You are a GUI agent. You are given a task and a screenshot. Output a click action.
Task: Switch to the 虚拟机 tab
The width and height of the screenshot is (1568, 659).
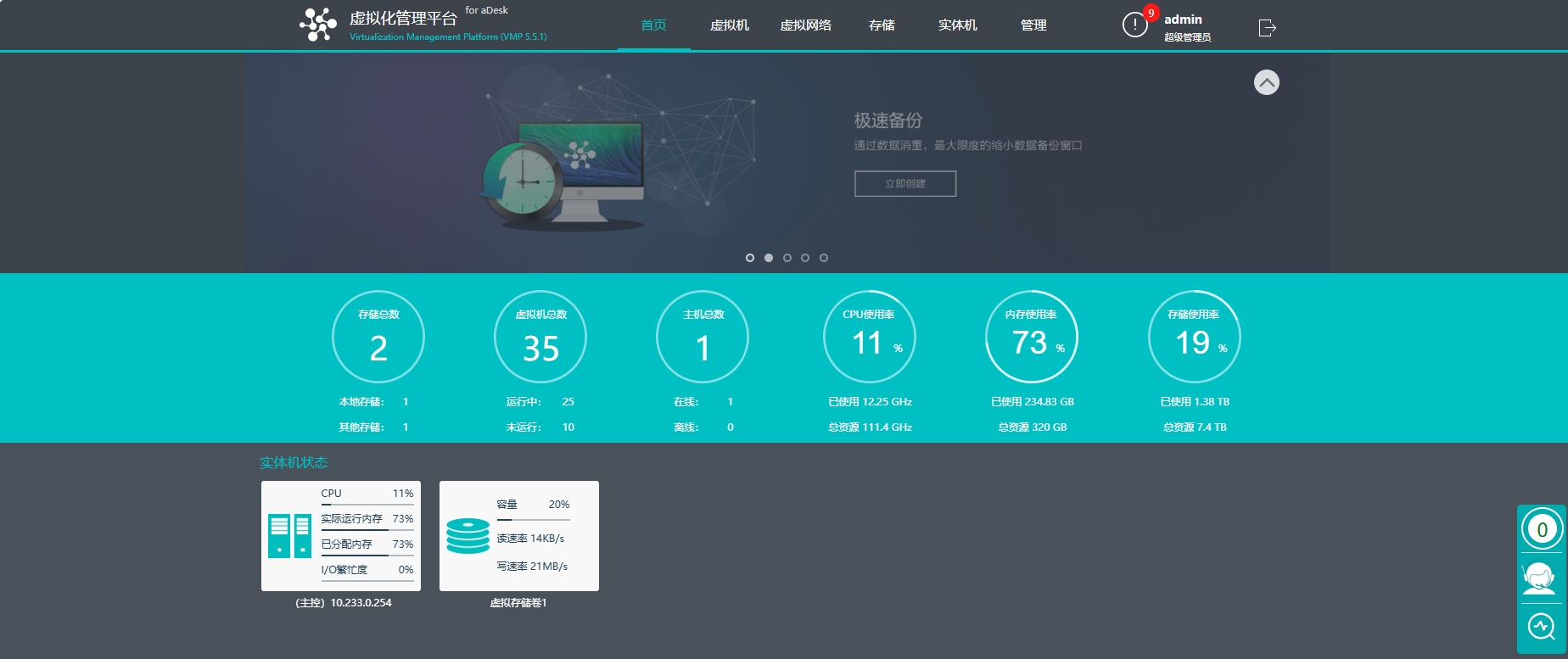pyautogui.click(x=729, y=25)
